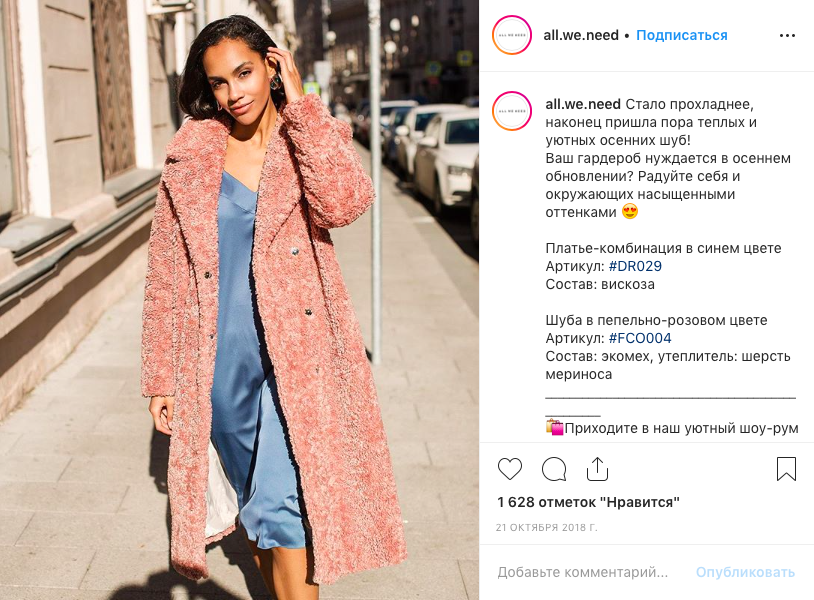Focus the Добавьте комментарий input field
814x600 pixels.
[582, 572]
